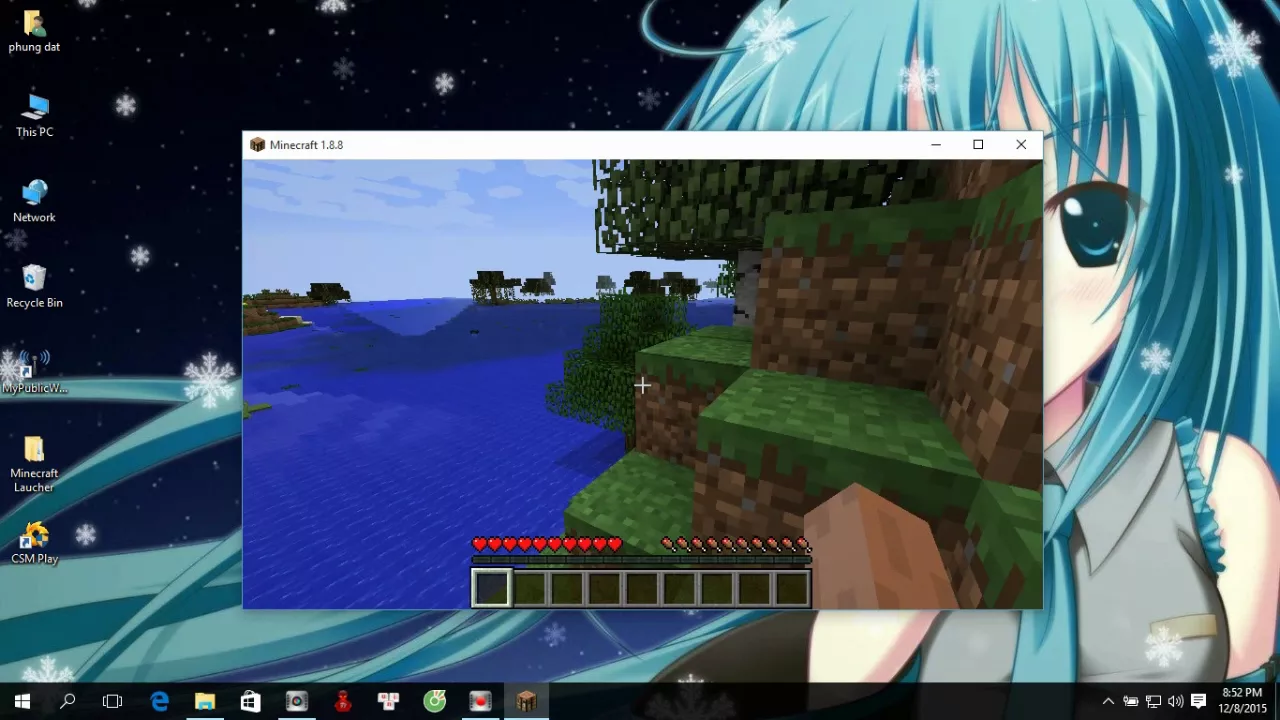
Task: Open Task View from the taskbar
Action: (112, 702)
